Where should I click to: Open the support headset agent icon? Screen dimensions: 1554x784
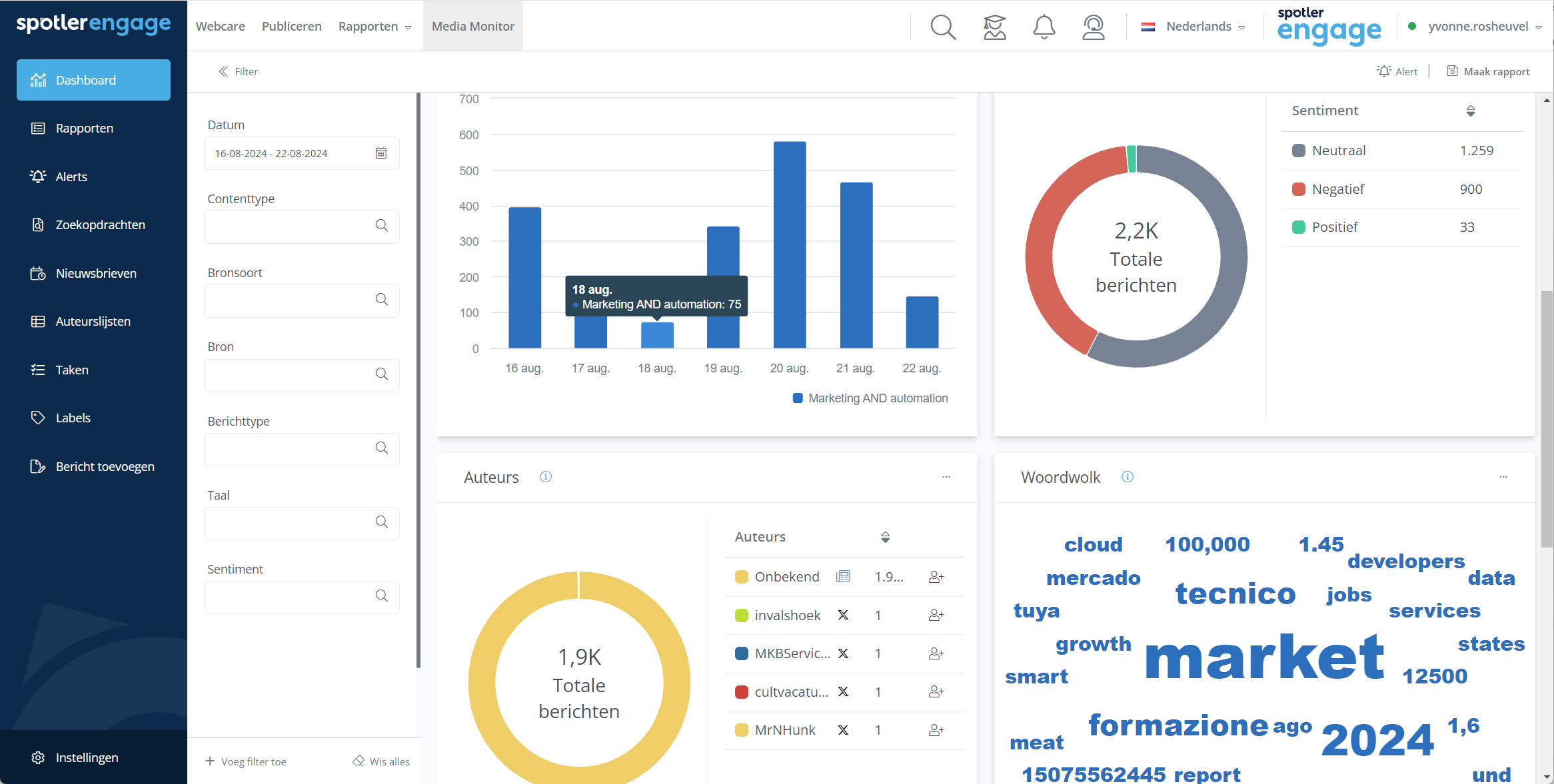pyautogui.click(x=1094, y=27)
